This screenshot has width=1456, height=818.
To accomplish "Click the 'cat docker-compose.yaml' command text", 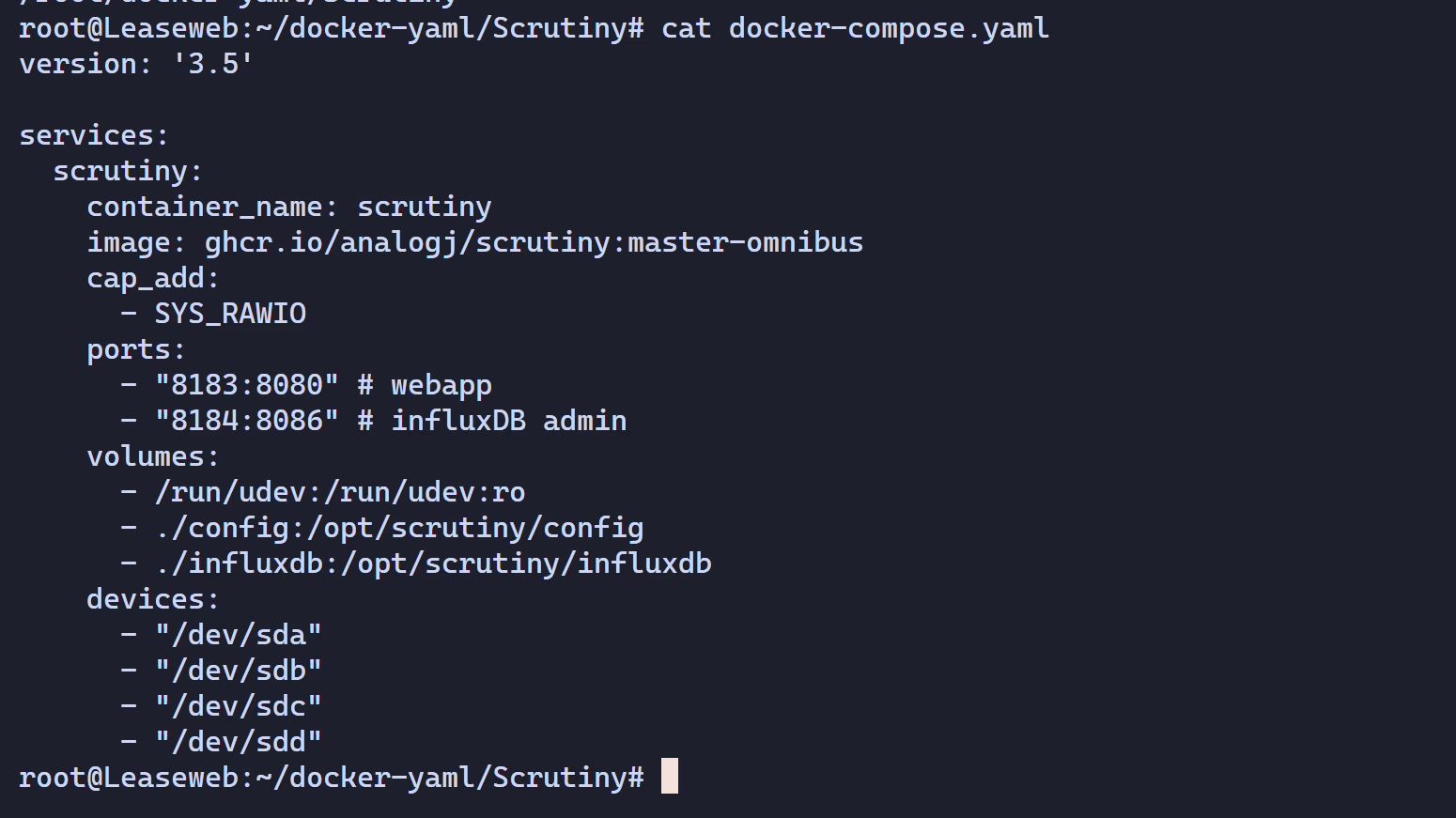I will 855,28.
